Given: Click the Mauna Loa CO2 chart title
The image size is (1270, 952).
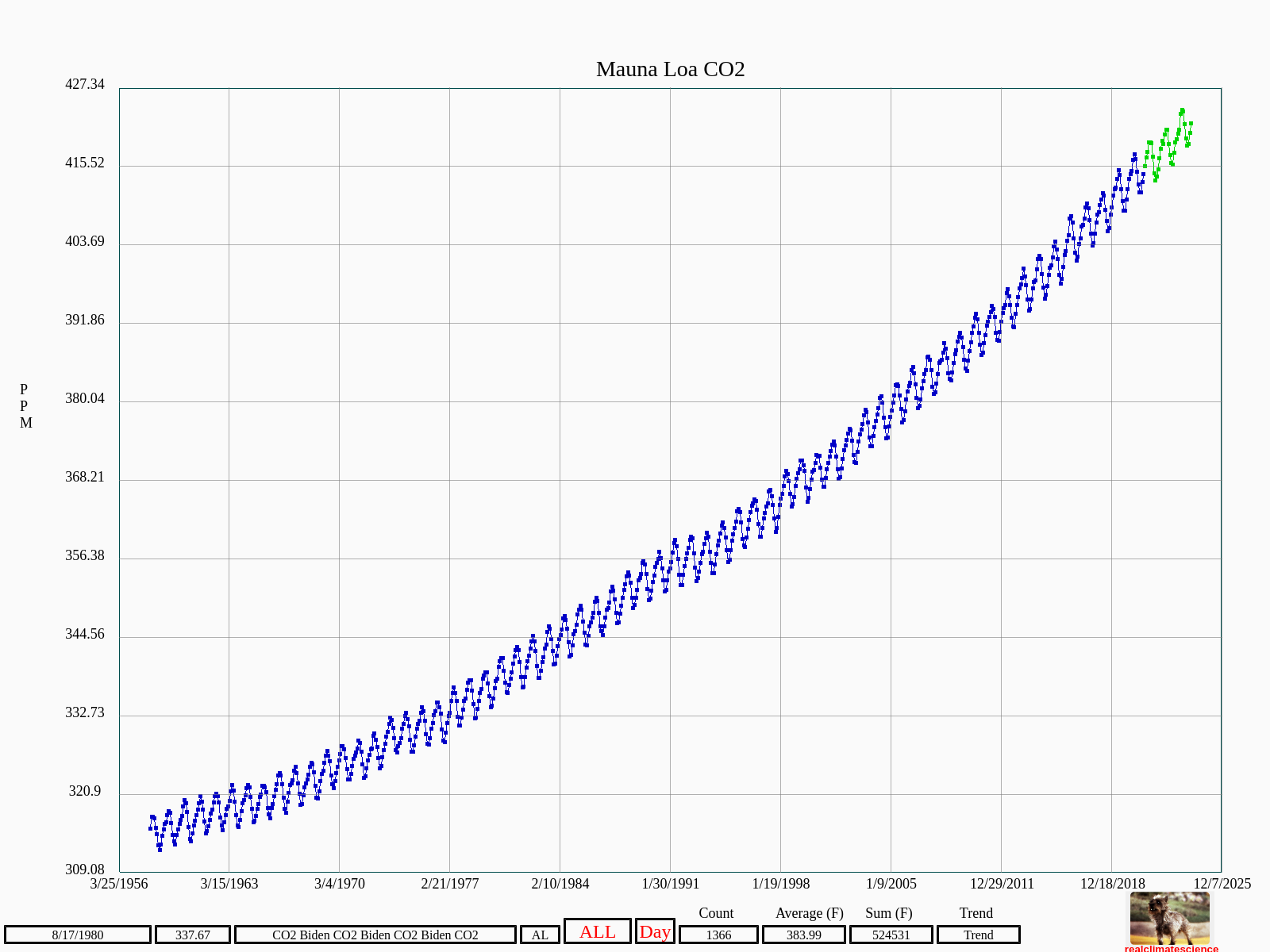Looking at the screenshot, I should [670, 70].
